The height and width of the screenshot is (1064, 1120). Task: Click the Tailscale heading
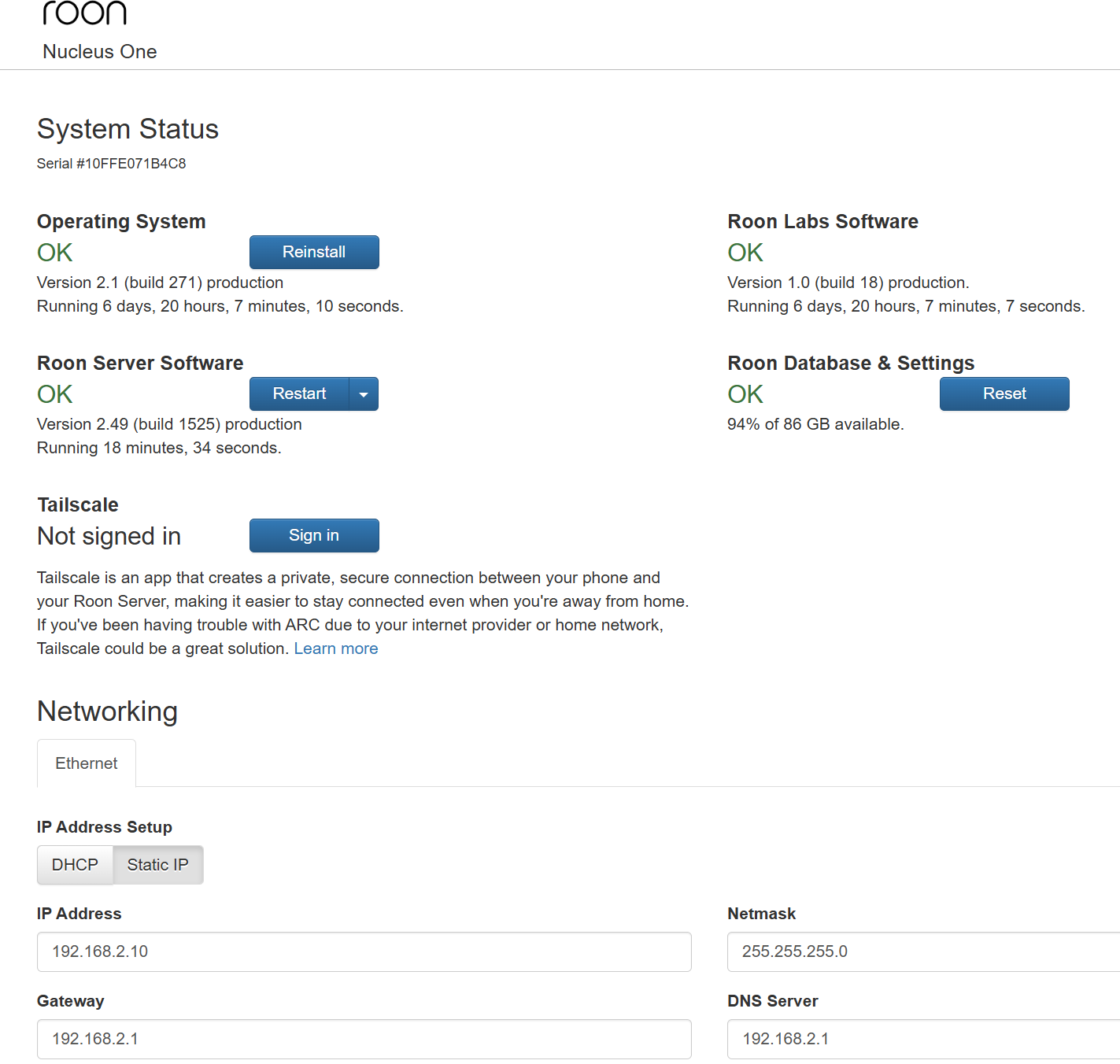click(78, 505)
